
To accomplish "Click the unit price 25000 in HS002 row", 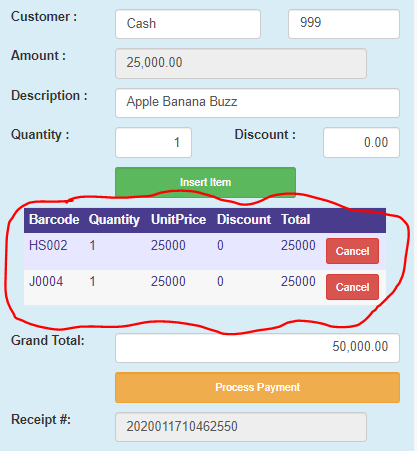I will 168,246.
